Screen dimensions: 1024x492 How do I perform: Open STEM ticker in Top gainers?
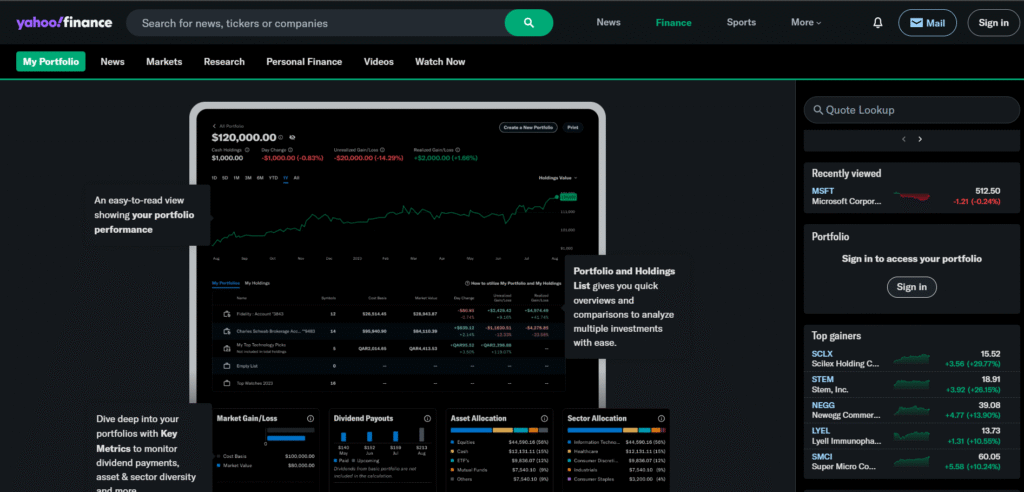(x=823, y=379)
